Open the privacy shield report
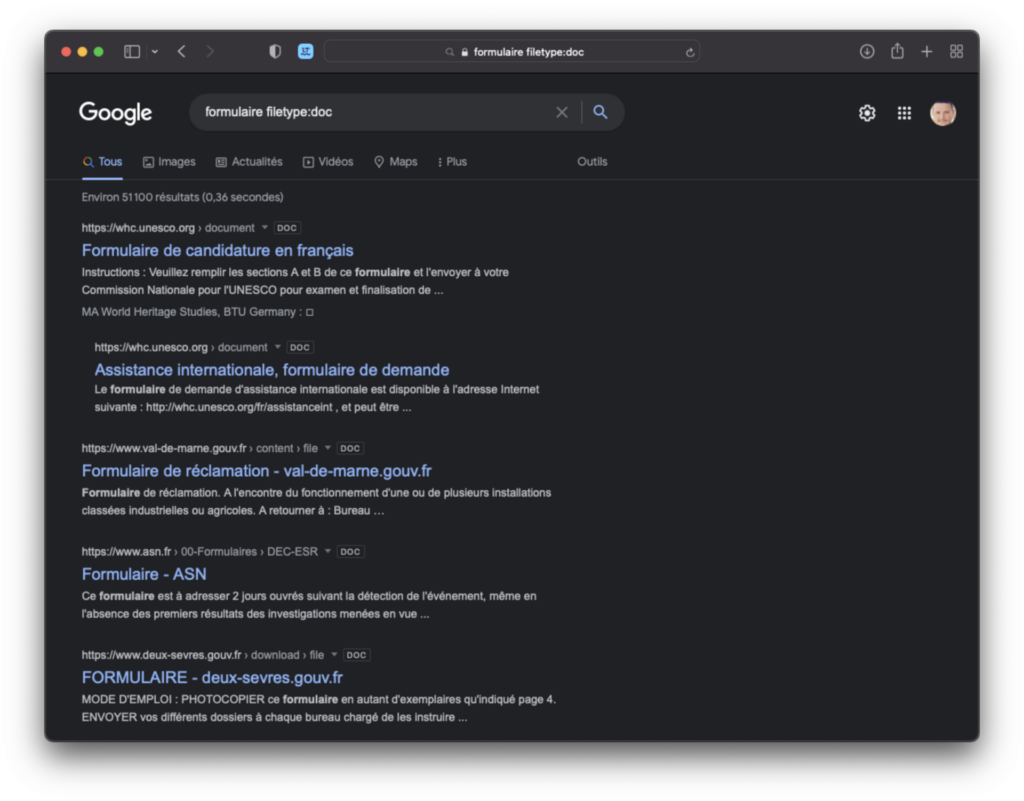 click(x=275, y=52)
